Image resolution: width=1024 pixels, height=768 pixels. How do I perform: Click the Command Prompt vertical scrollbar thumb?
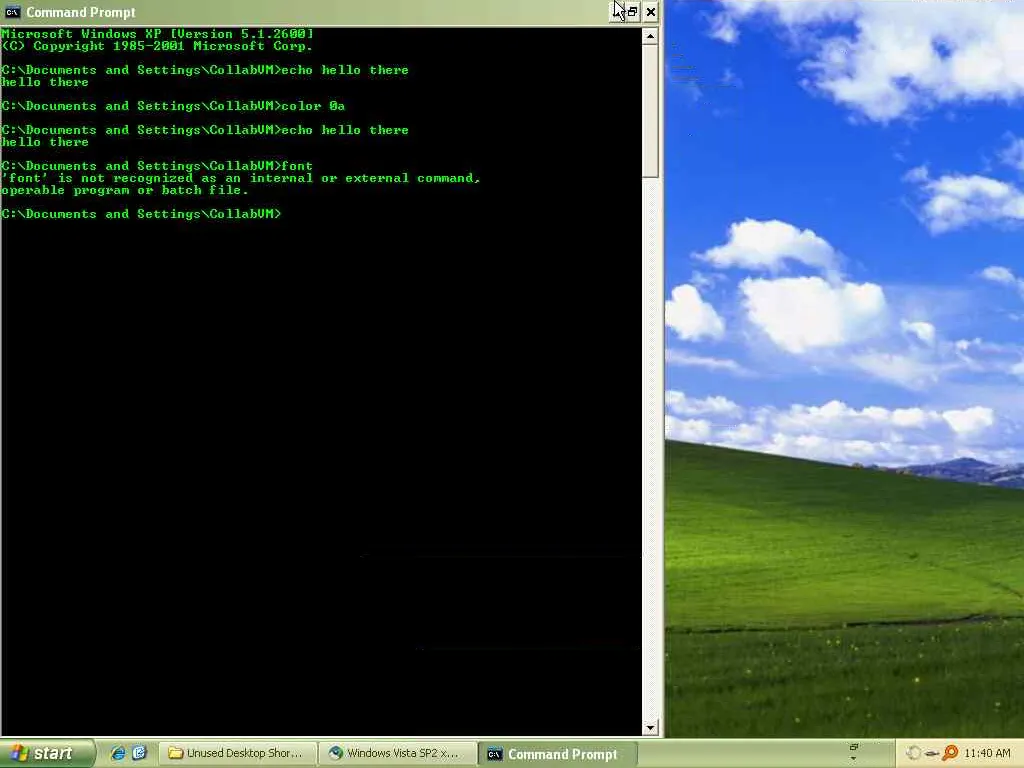(x=650, y=111)
